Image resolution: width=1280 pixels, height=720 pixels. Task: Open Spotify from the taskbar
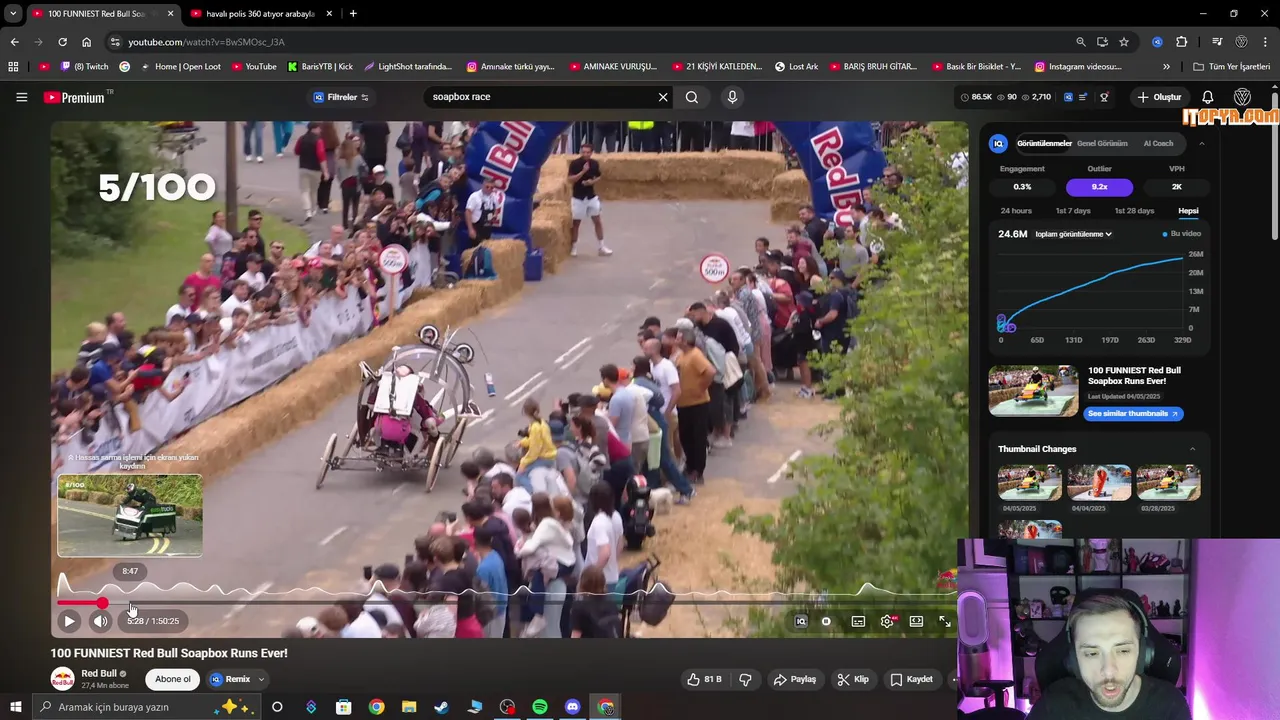540,707
